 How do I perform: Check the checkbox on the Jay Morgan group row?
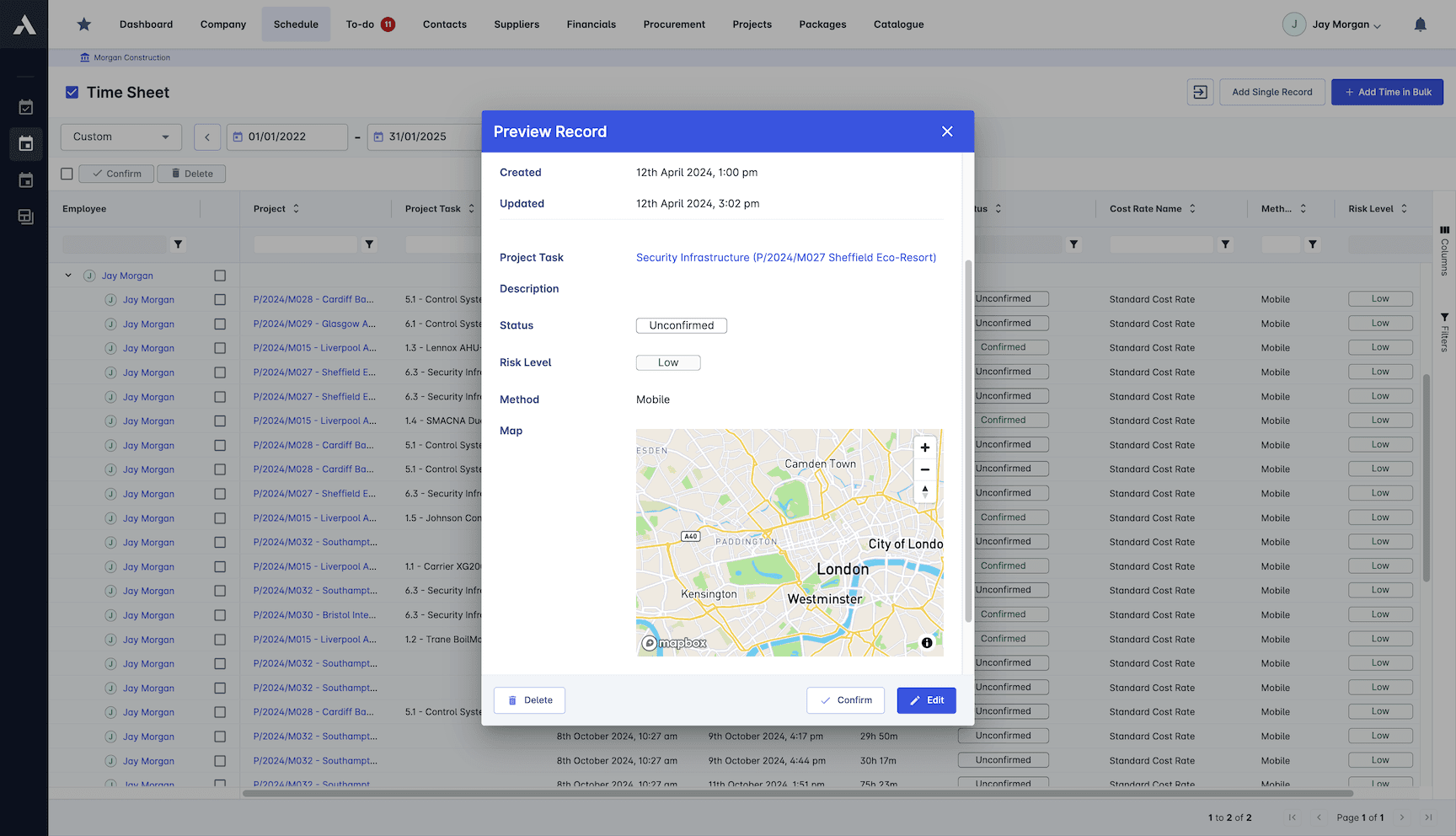pos(220,275)
